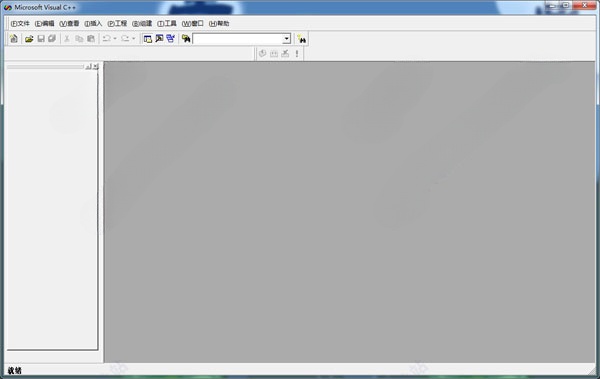Open the 窗口 (Window) menu
The width and height of the screenshot is (600, 379).
(x=192, y=23)
